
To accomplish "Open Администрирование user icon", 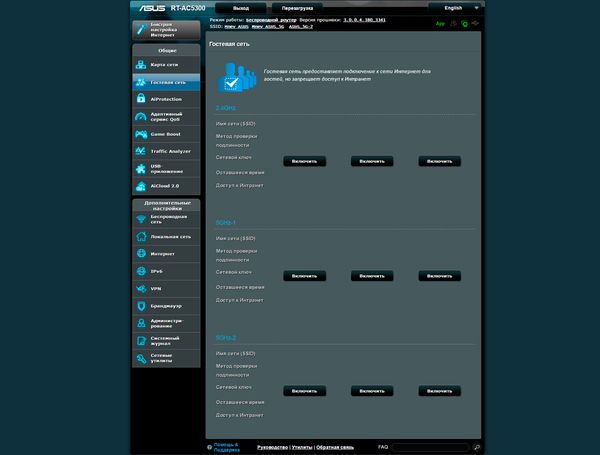I will pos(141,323).
